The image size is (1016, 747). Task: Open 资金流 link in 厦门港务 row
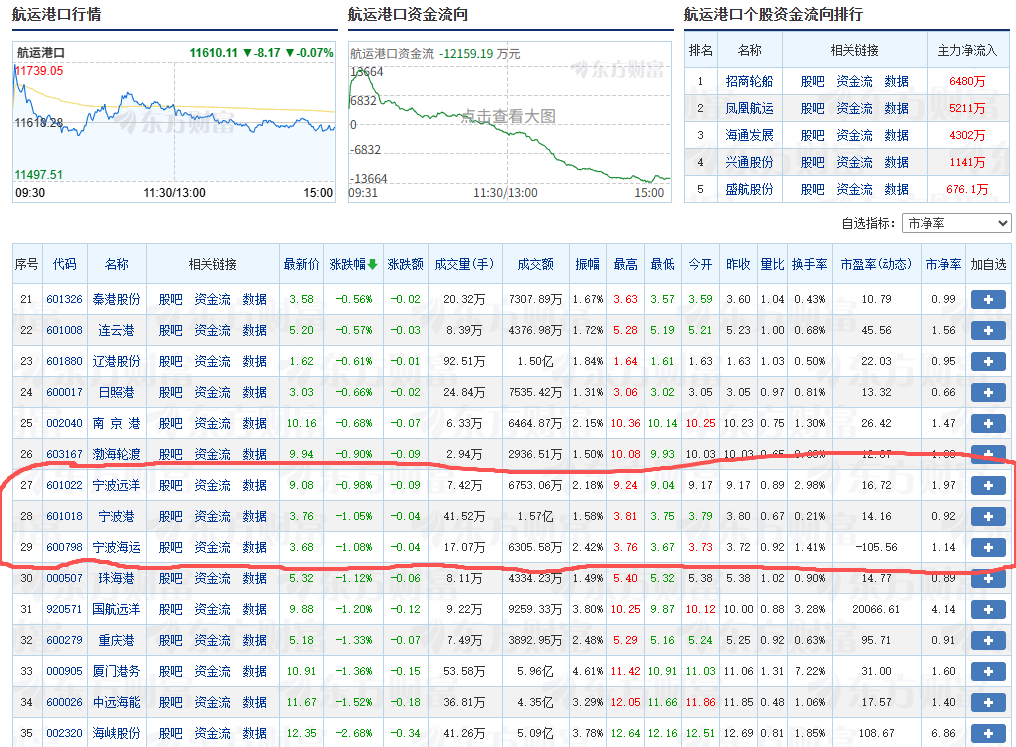coord(212,672)
